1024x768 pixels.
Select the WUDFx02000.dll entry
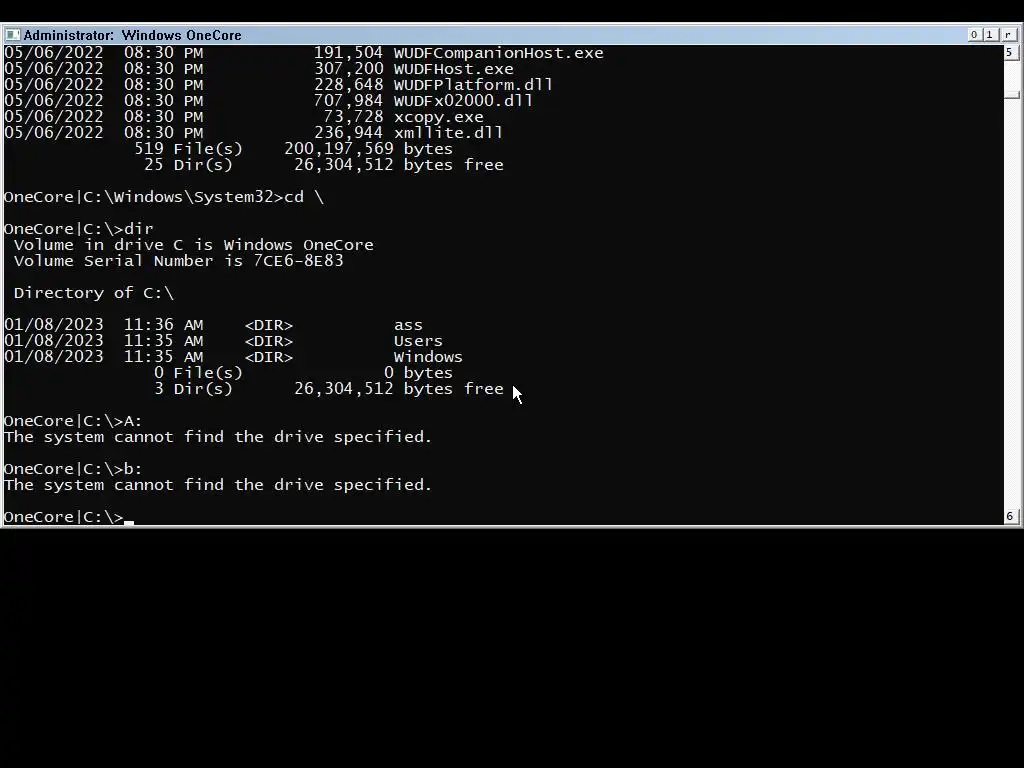463,101
